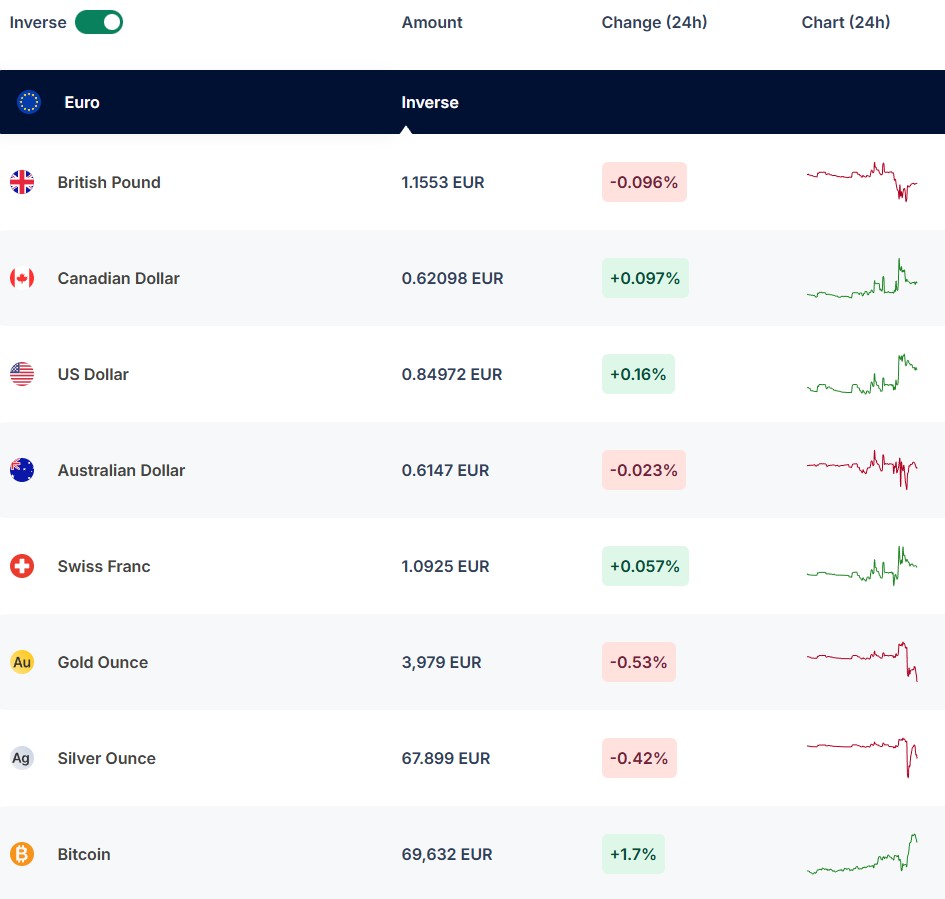This screenshot has width=945, height=899.
Task: Select the Euro base currency header
Action: [x=82, y=102]
